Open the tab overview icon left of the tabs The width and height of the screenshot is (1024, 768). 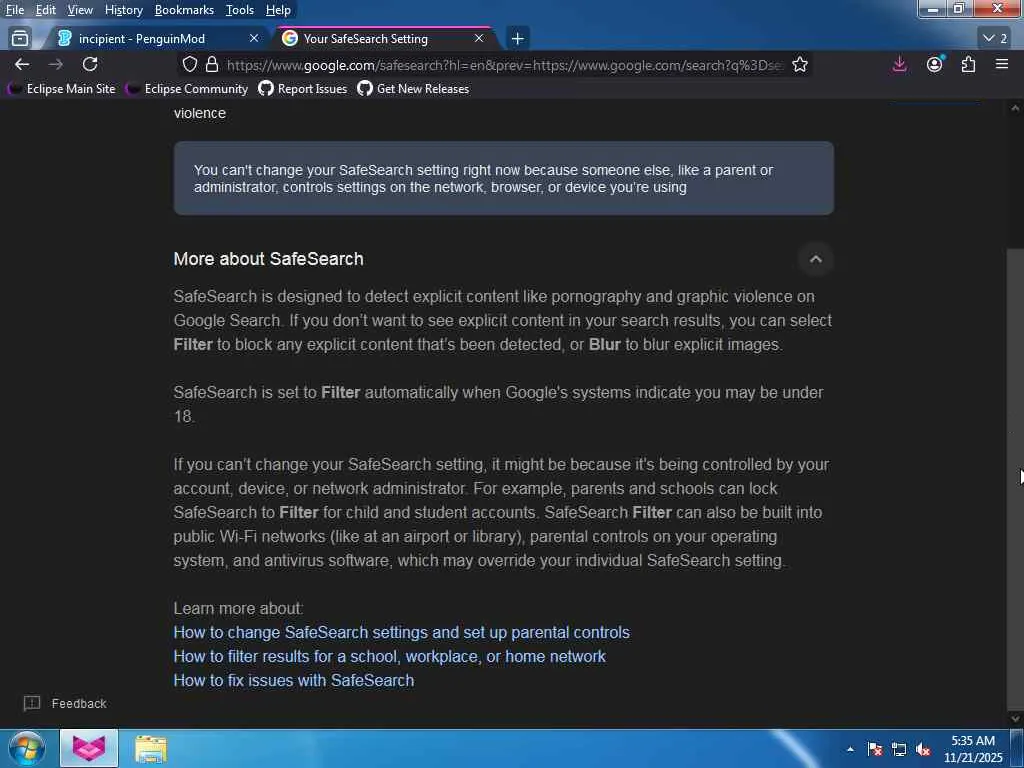tap(20, 39)
